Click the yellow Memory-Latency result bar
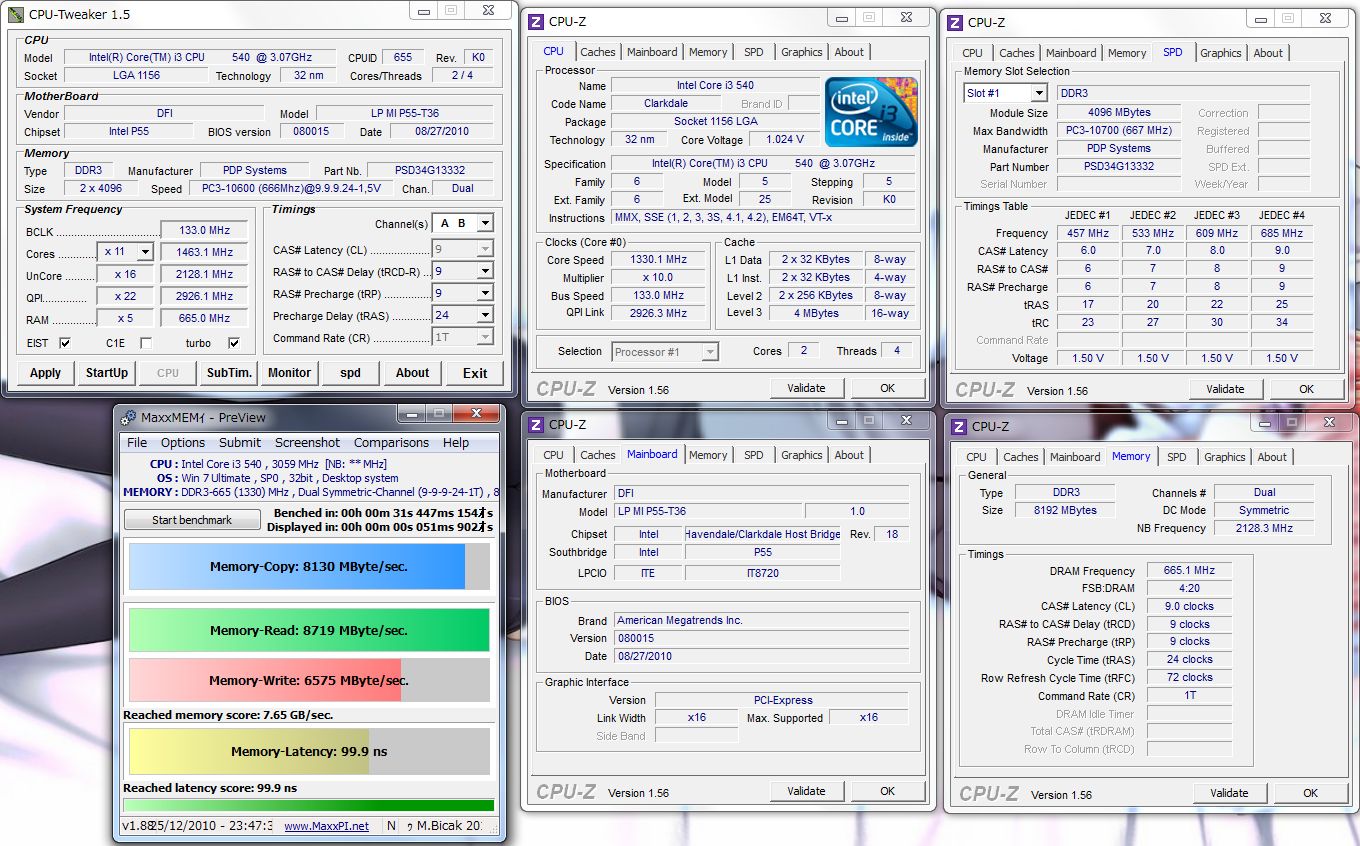 (309, 751)
